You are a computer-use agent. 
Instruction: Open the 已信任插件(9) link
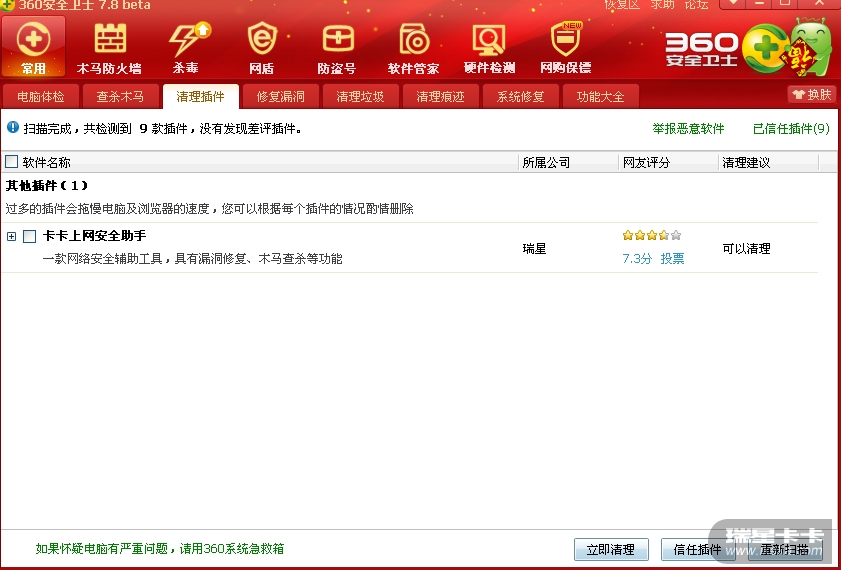[x=791, y=129]
